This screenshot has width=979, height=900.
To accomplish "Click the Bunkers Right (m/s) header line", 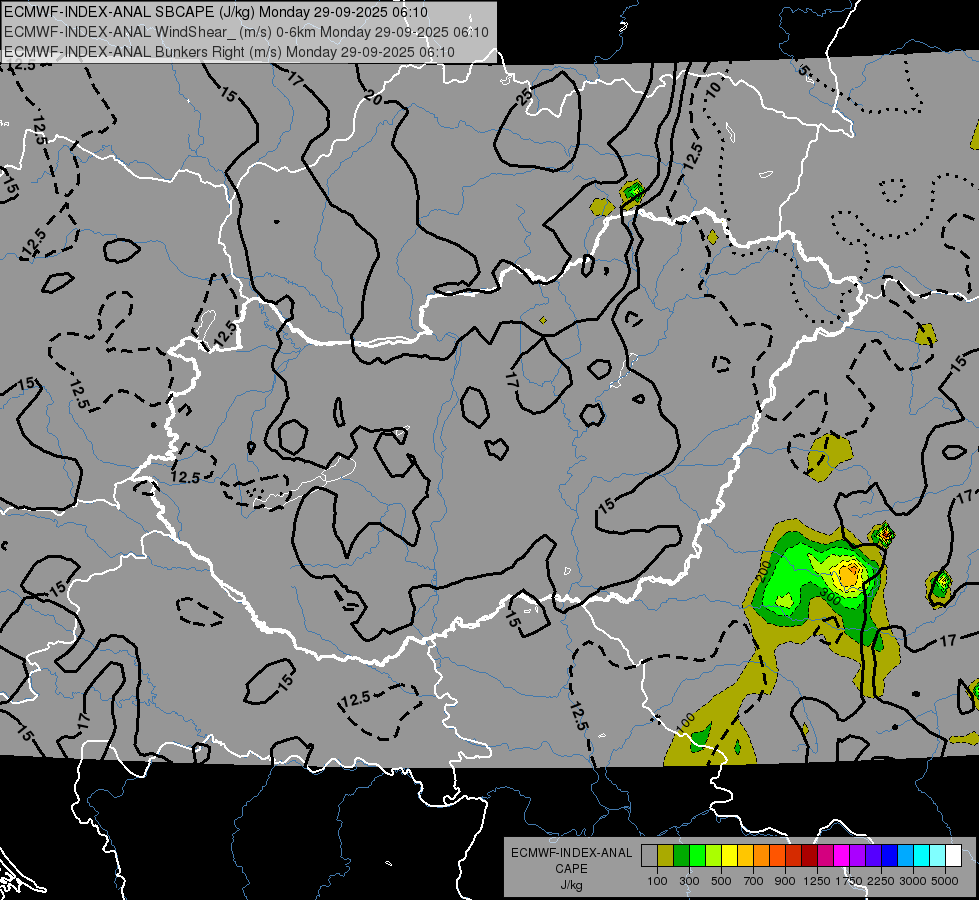I will point(229,52).
